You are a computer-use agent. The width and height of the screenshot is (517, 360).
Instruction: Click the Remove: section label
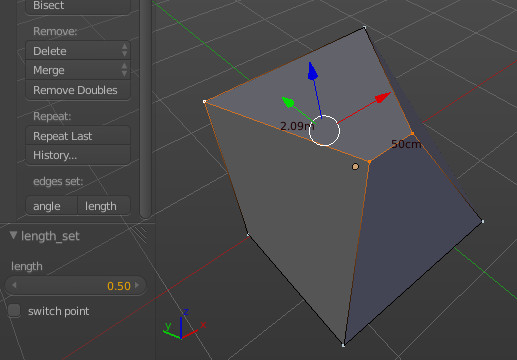pos(55,31)
